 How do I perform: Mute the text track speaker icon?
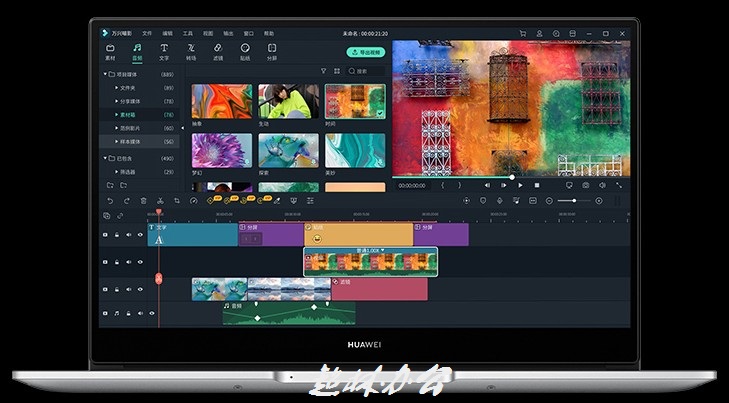[x=129, y=235]
